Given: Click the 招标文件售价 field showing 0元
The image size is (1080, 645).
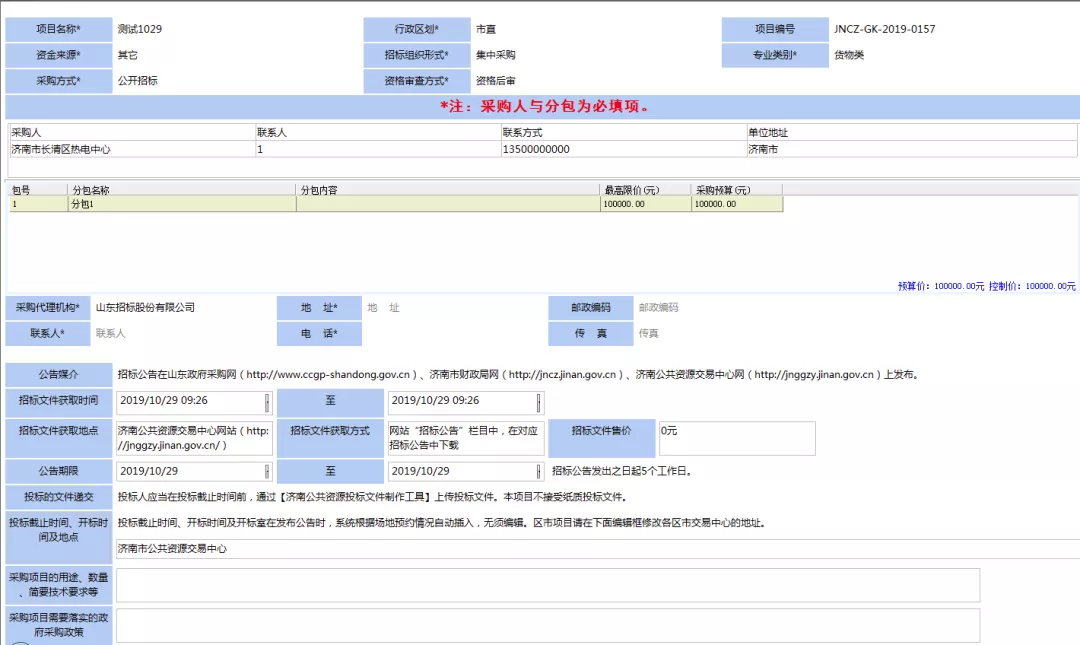Looking at the screenshot, I should 736,438.
